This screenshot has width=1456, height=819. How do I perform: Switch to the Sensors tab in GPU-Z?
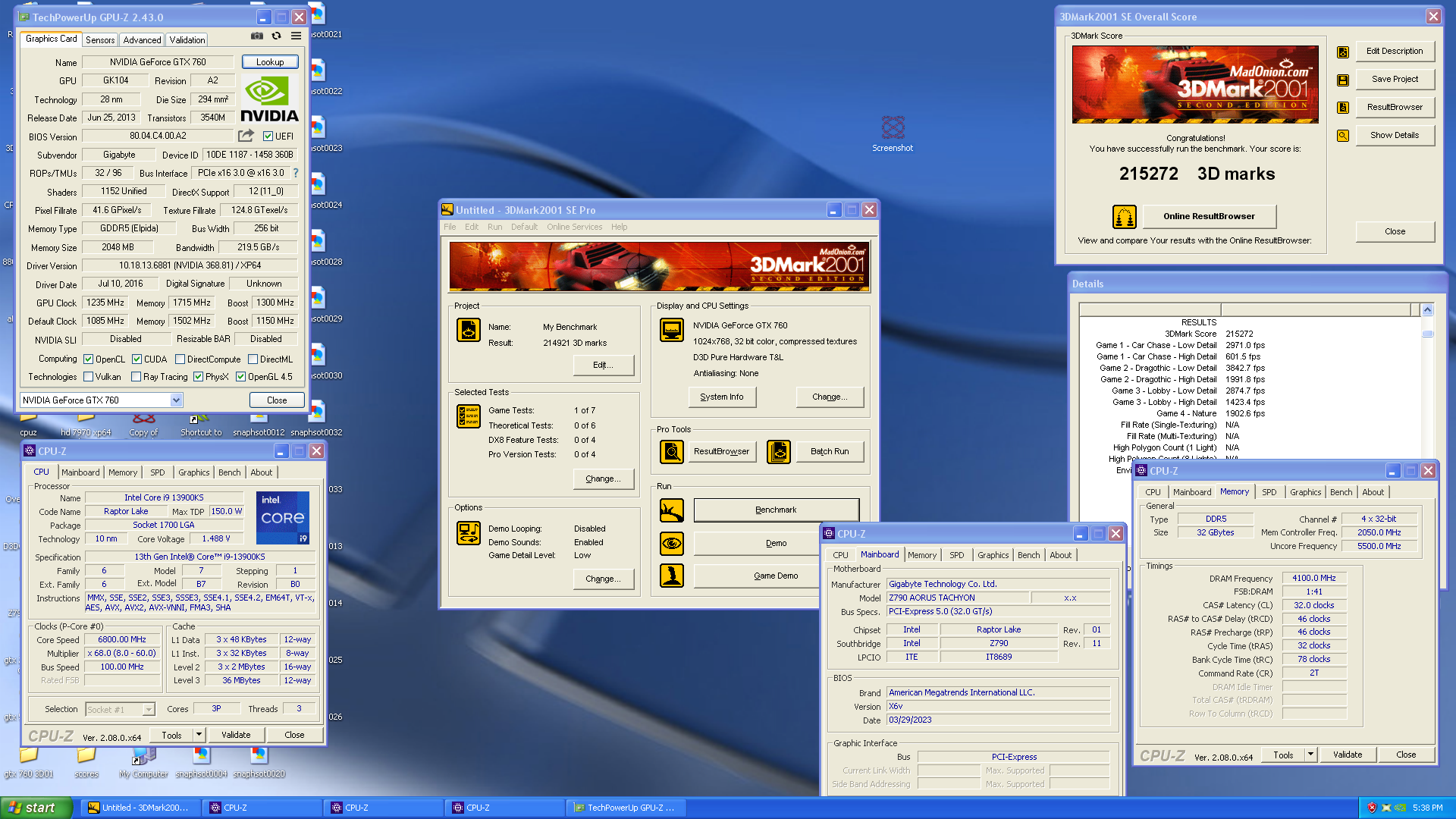100,40
